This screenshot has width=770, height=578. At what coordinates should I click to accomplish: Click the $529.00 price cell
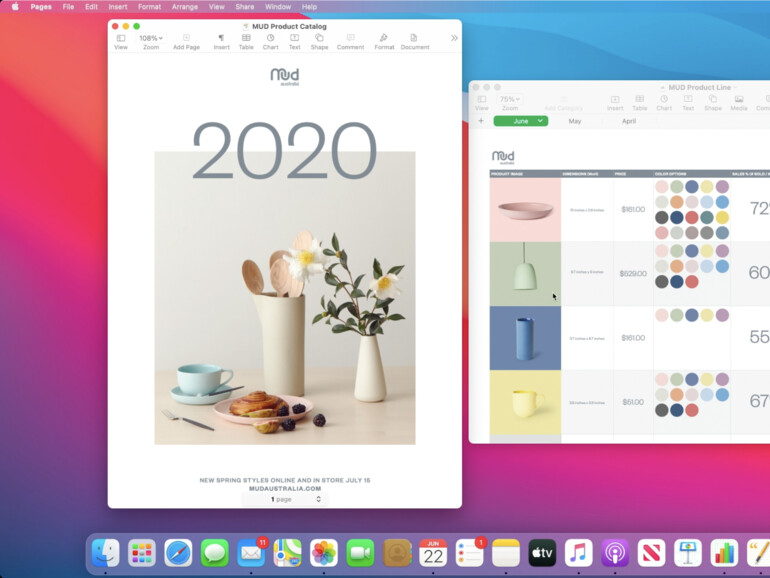[633, 274]
